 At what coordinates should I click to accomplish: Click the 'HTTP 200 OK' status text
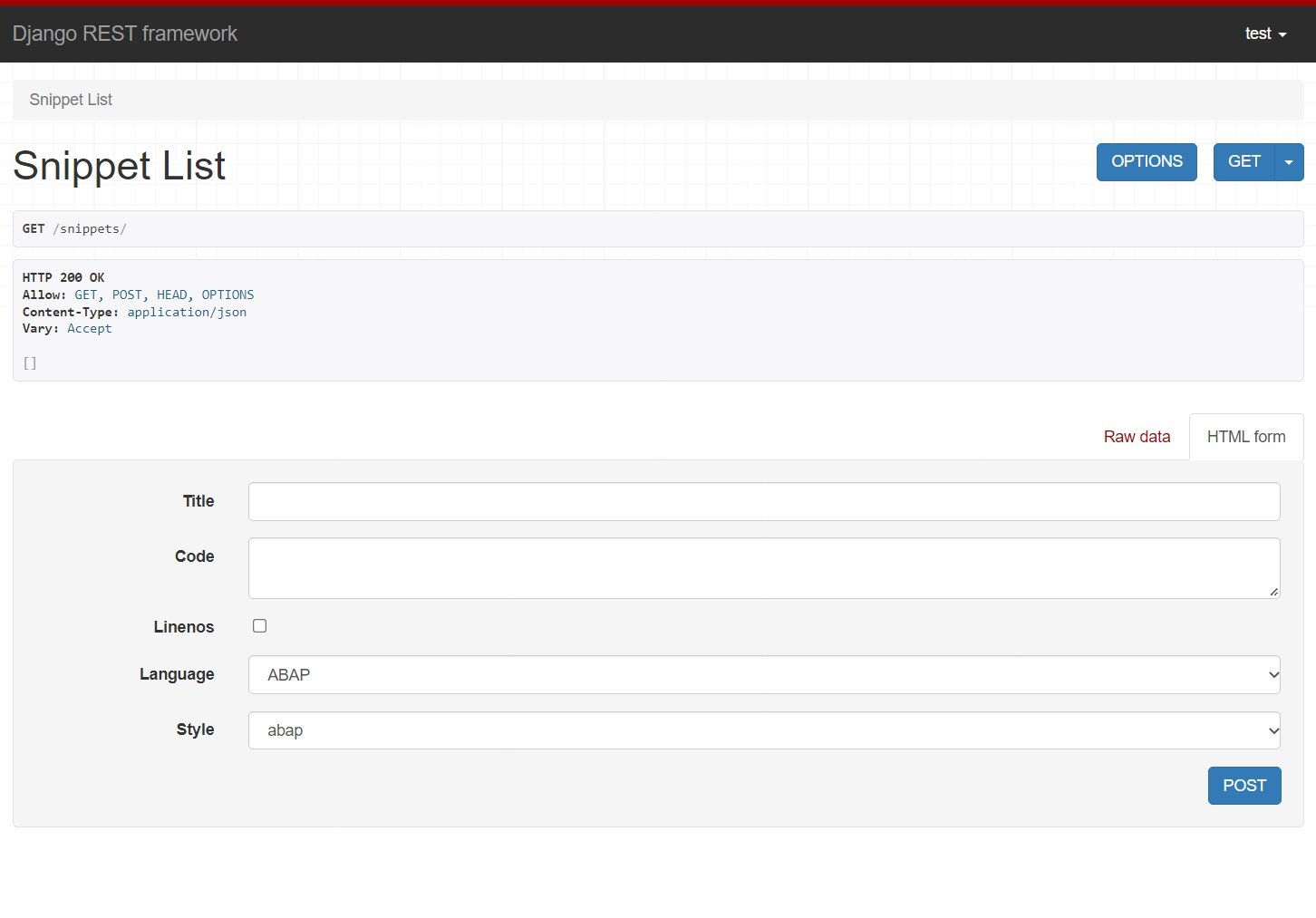pyautogui.click(x=63, y=277)
